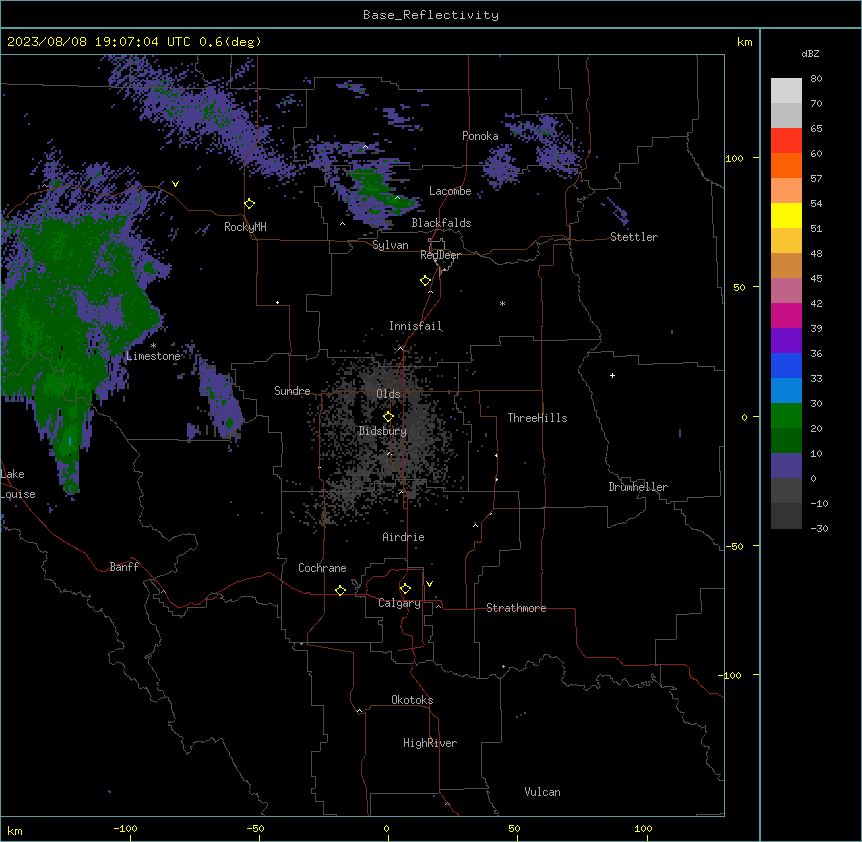Select the Didsbury label

point(383,431)
